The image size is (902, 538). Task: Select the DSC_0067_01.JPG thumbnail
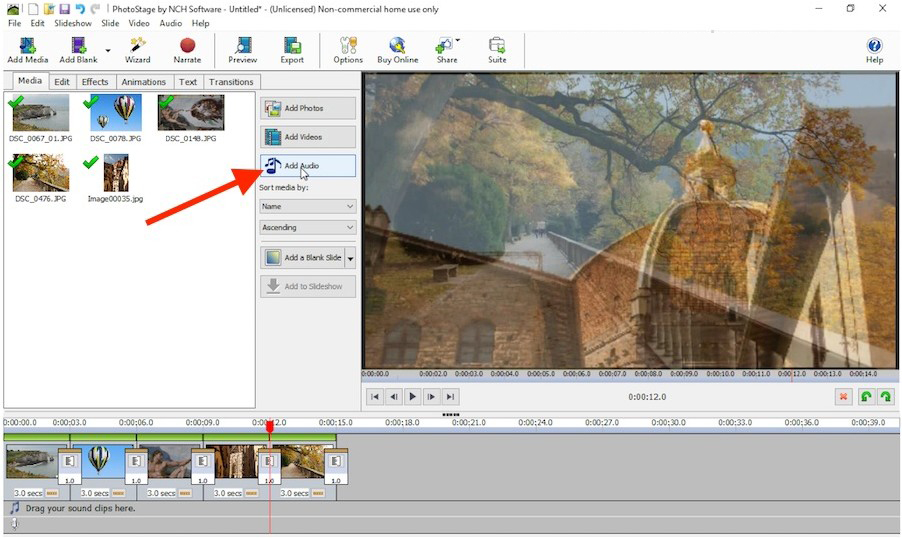pos(40,113)
